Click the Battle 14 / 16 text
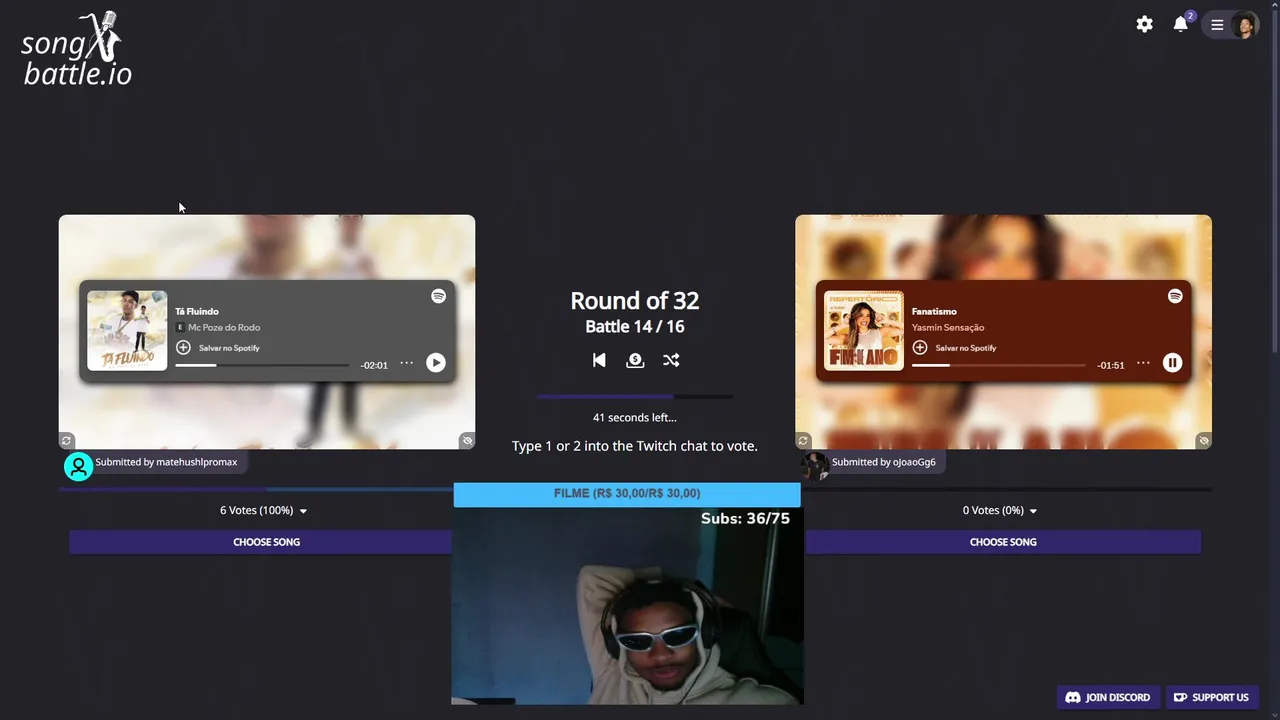Image resolution: width=1280 pixels, height=720 pixels. (x=635, y=327)
